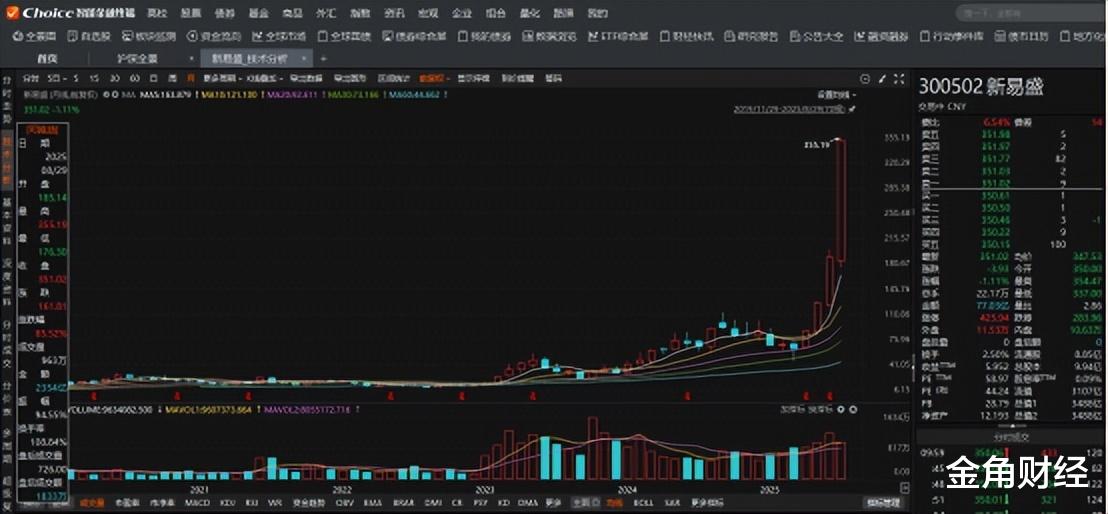Switch to weekly 周 candlesticks
Viewport: 1108px width, 514px height.
pos(172,78)
